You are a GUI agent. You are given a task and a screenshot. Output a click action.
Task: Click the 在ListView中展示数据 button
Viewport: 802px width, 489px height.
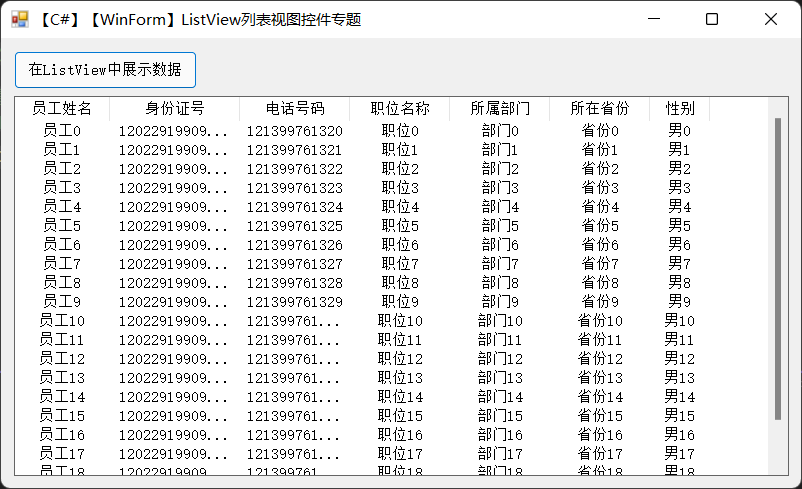tap(105, 70)
